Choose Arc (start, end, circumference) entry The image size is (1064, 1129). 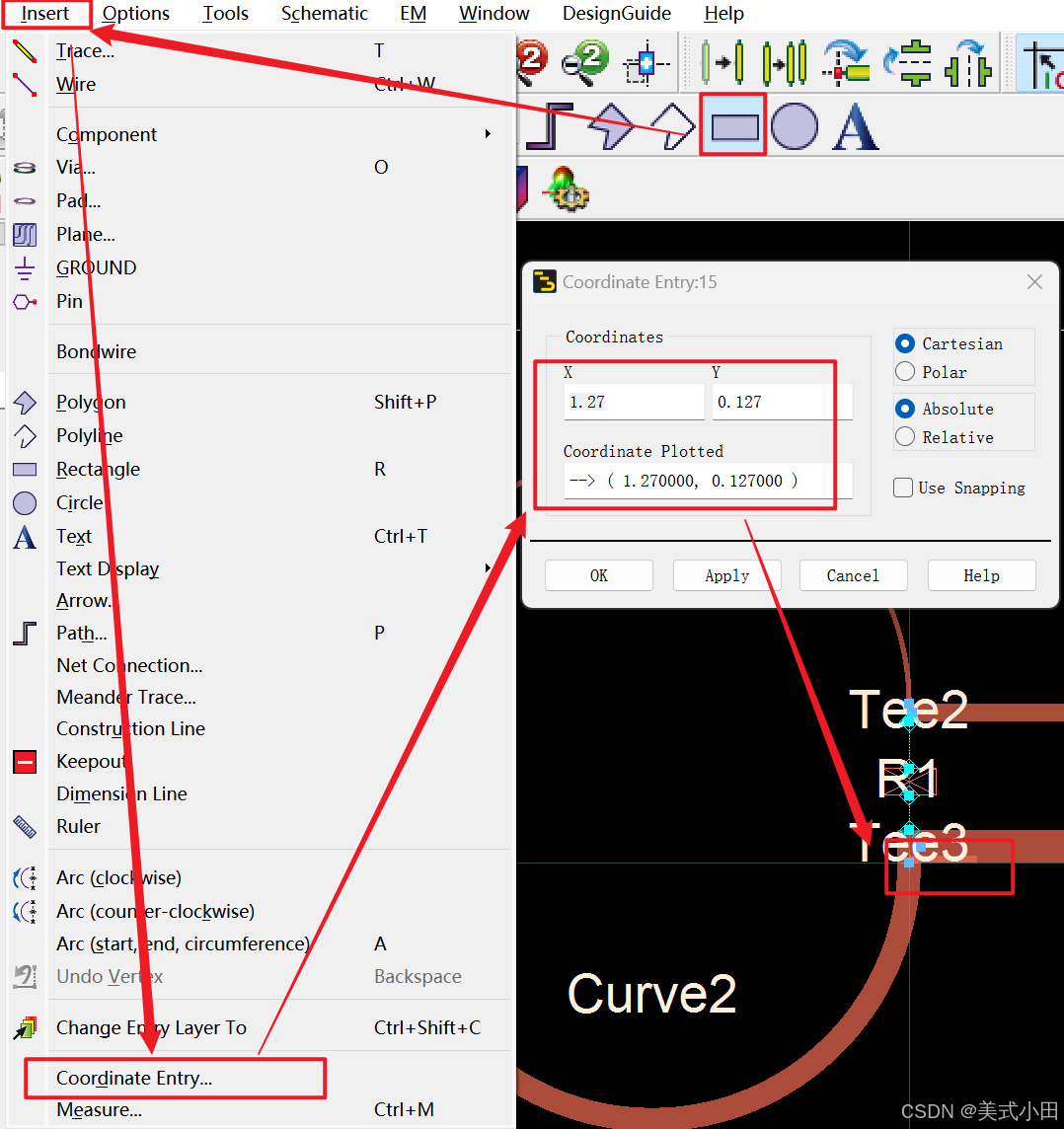184,943
